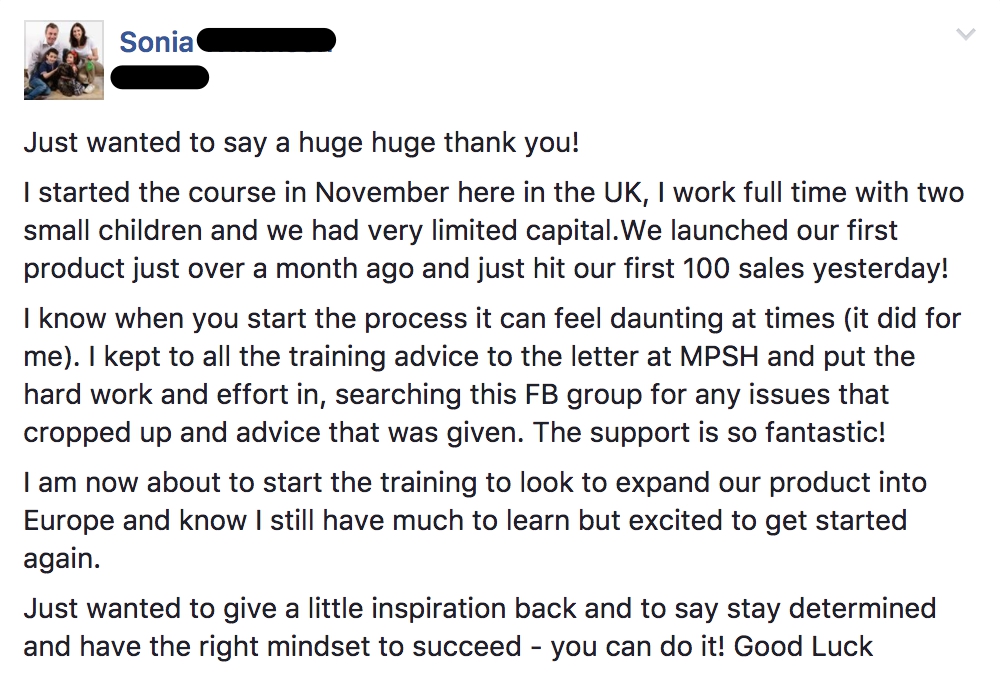Image resolution: width=1000 pixels, height=682 pixels.
Task: Click "The support is so fantastic!" sentence
Action: coord(718,433)
